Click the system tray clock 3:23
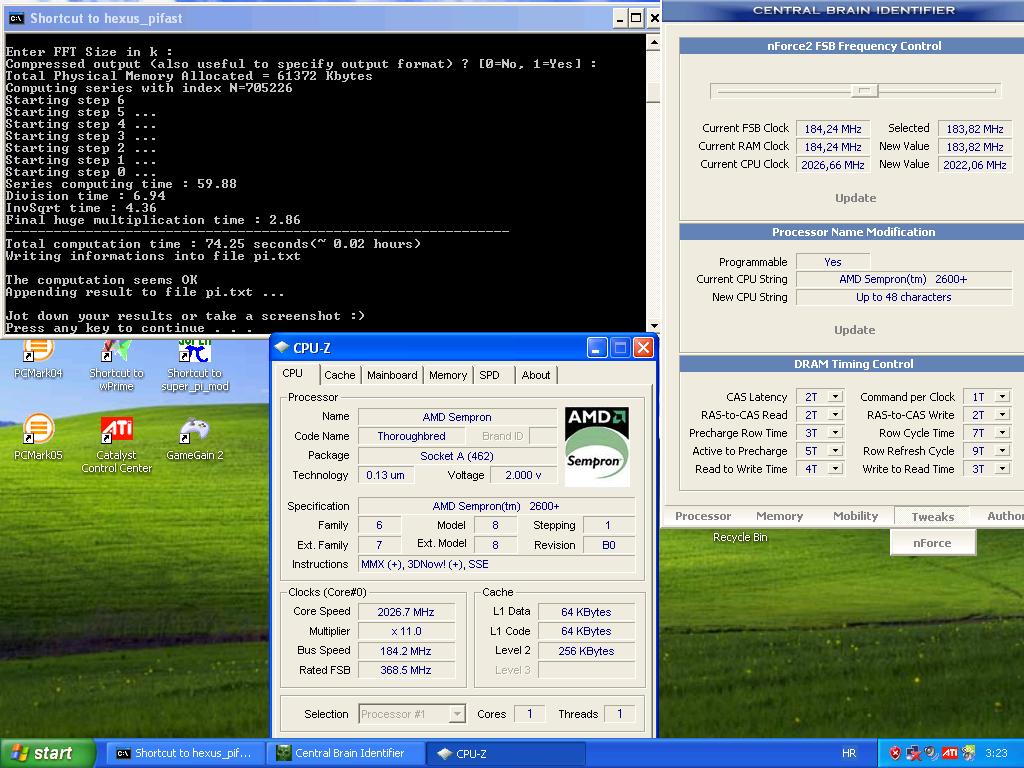Image resolution: width=1024 pixels, height=768 pixels. 996,753
